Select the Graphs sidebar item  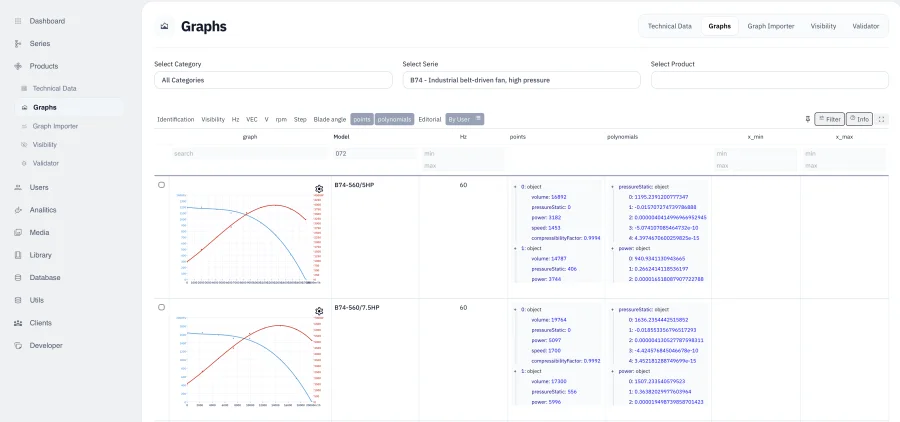[45, 107]
